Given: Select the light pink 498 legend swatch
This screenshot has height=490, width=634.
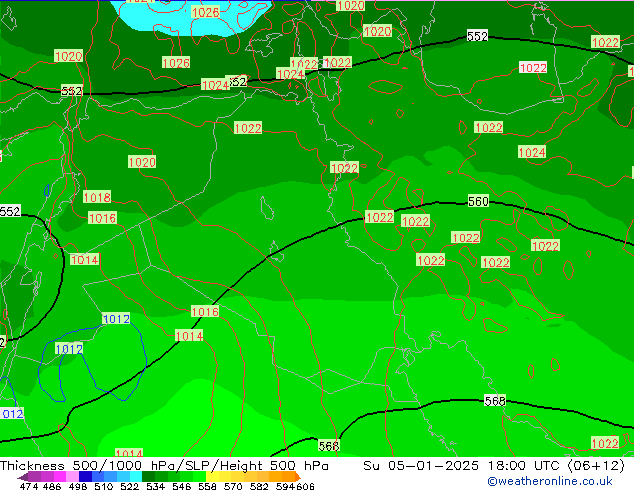Looking at the screenshot, I should [72, 476].
